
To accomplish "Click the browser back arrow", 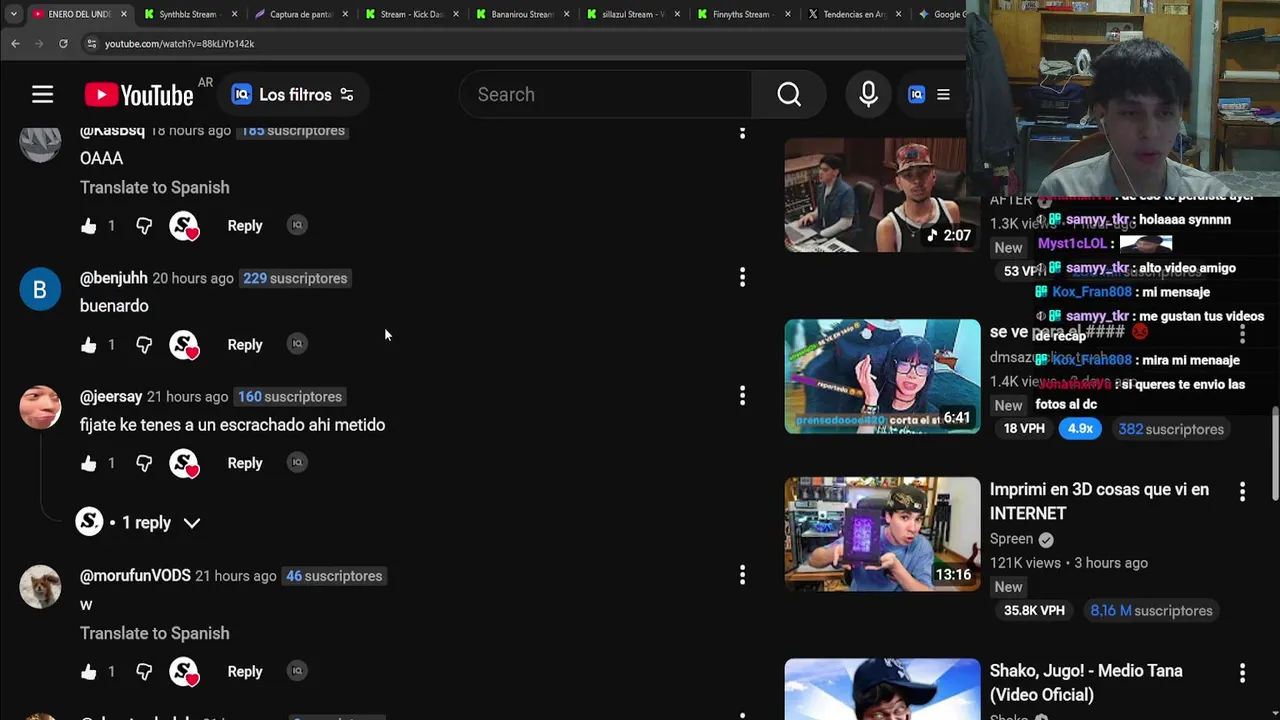I will coord(15,44).
